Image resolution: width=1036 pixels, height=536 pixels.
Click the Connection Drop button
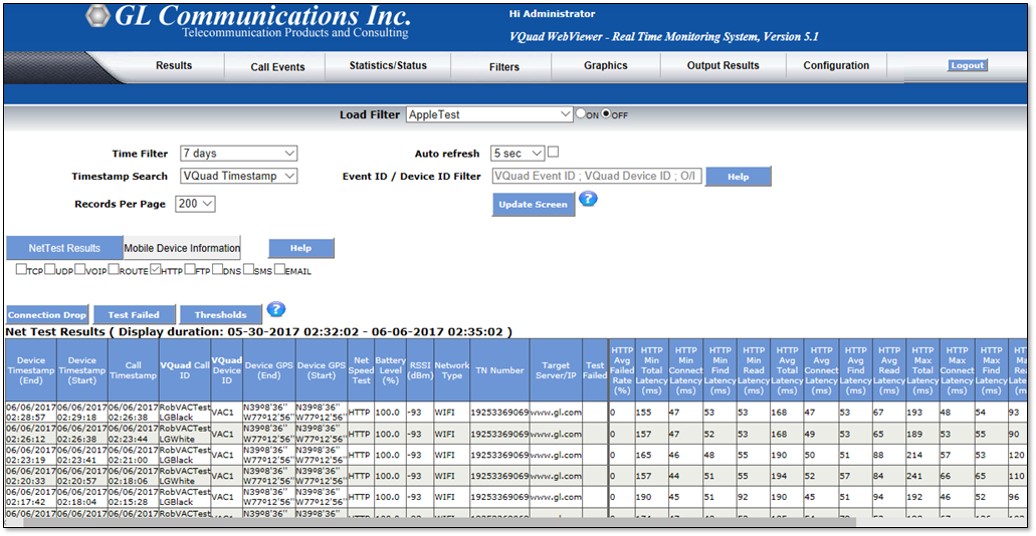point(47,315)
